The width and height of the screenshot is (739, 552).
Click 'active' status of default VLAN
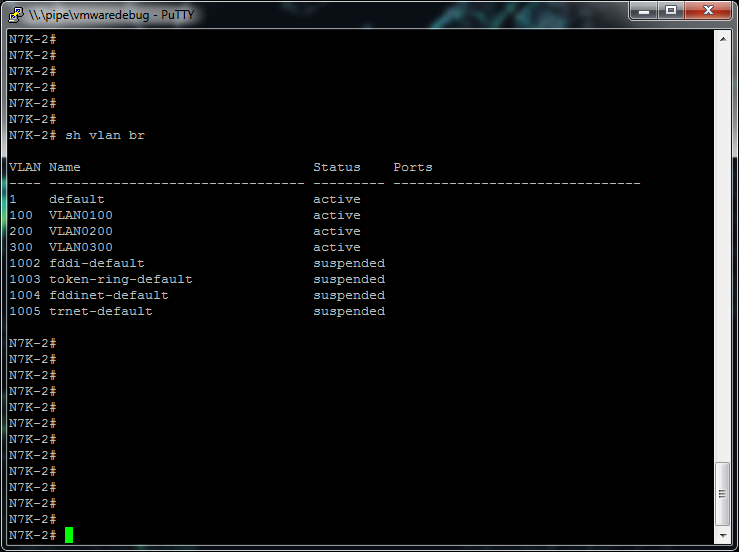337,199
